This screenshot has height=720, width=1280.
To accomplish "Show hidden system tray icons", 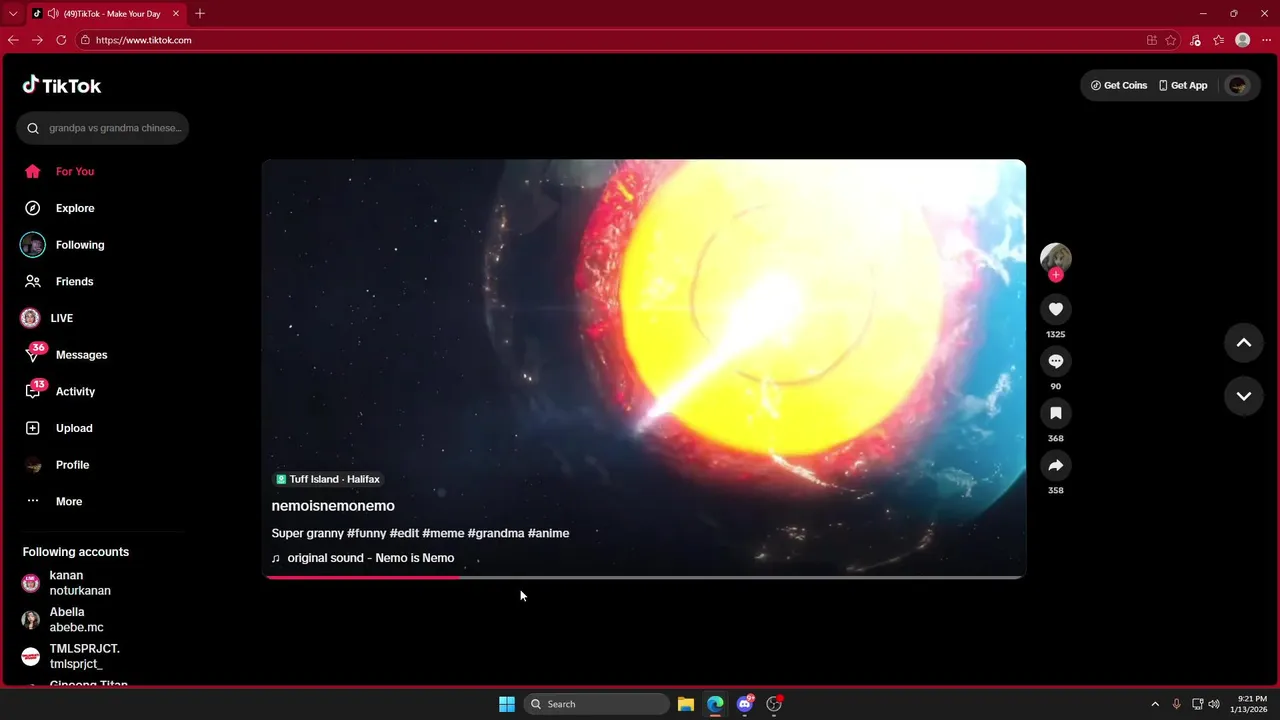I will (1155, 704).
